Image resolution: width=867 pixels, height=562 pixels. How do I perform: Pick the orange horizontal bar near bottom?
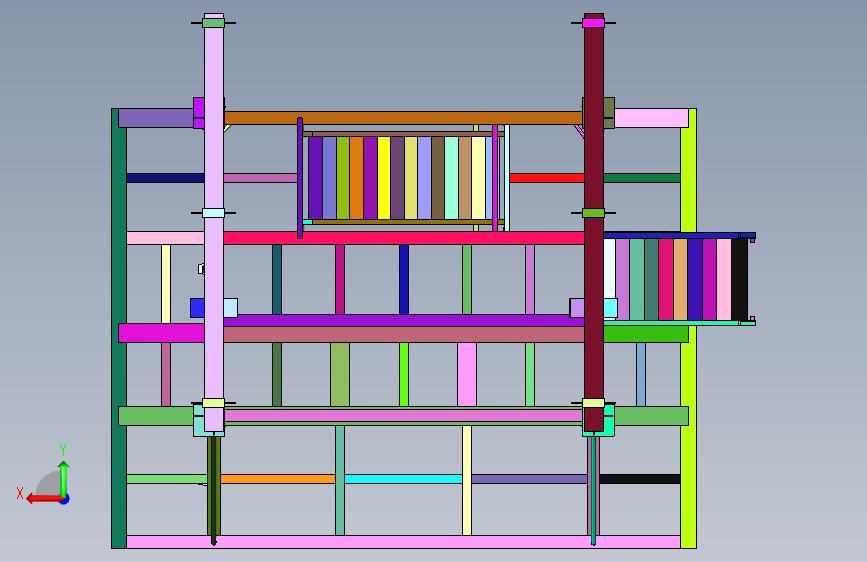[278, 479]
